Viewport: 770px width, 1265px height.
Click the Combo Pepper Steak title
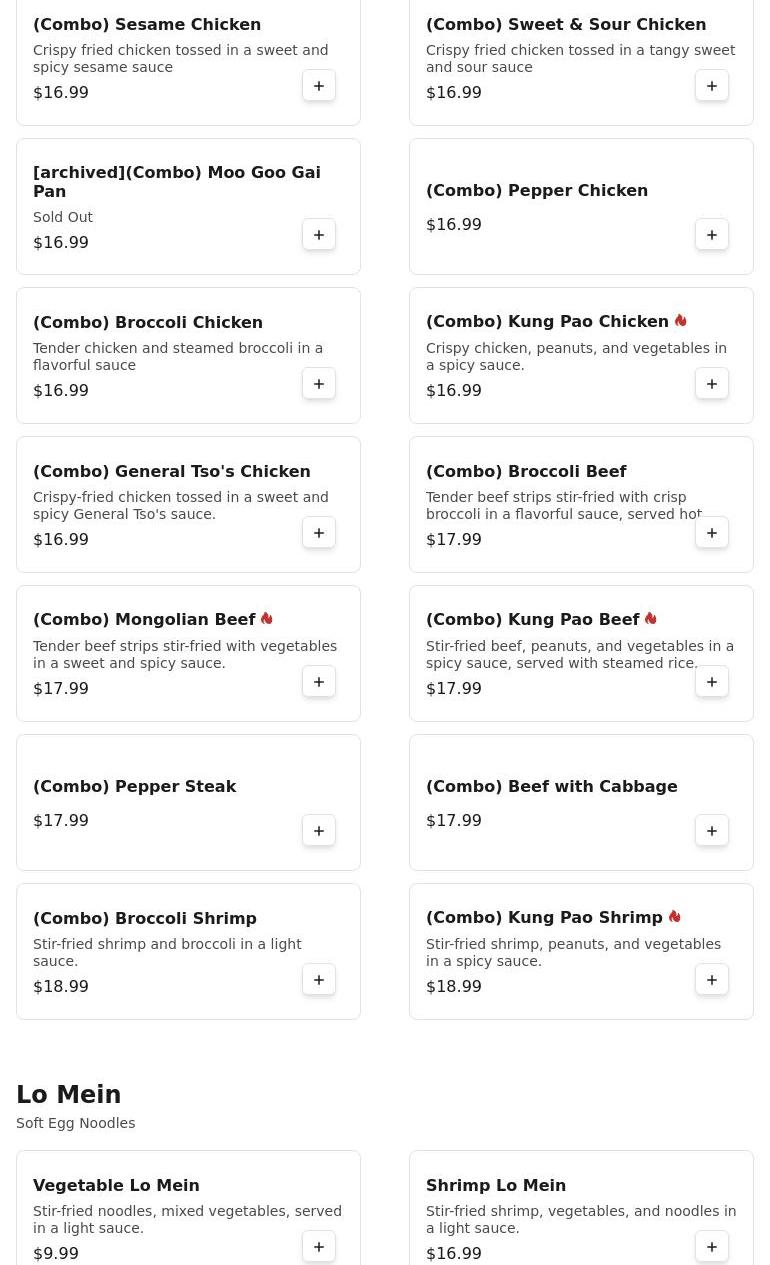[x=135, y=787]
